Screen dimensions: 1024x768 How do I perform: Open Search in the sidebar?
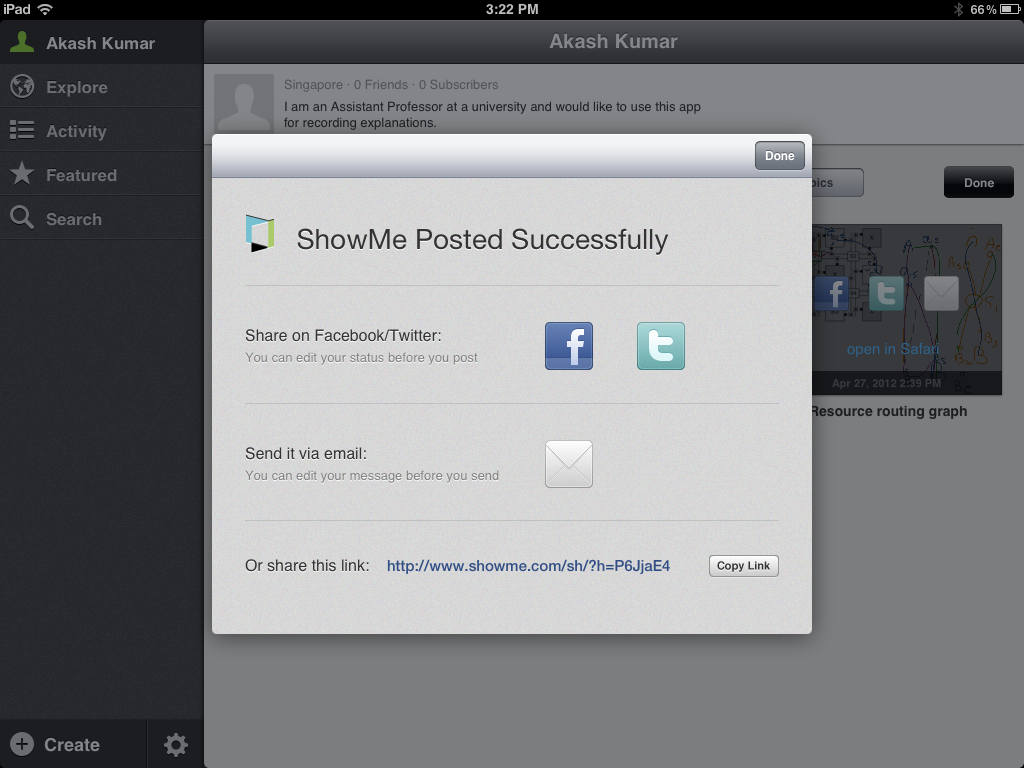click(x=101, y=219)
